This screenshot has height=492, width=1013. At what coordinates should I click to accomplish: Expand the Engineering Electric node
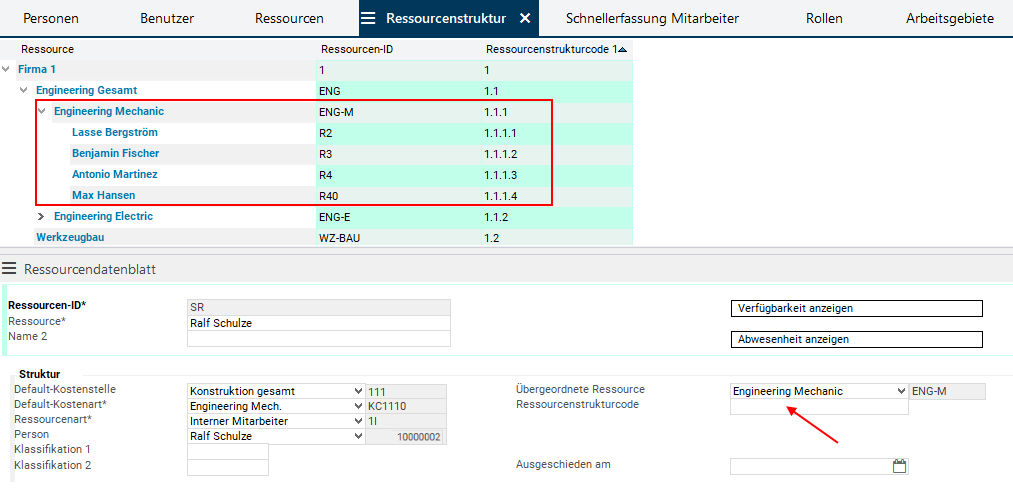pos(41,216)
